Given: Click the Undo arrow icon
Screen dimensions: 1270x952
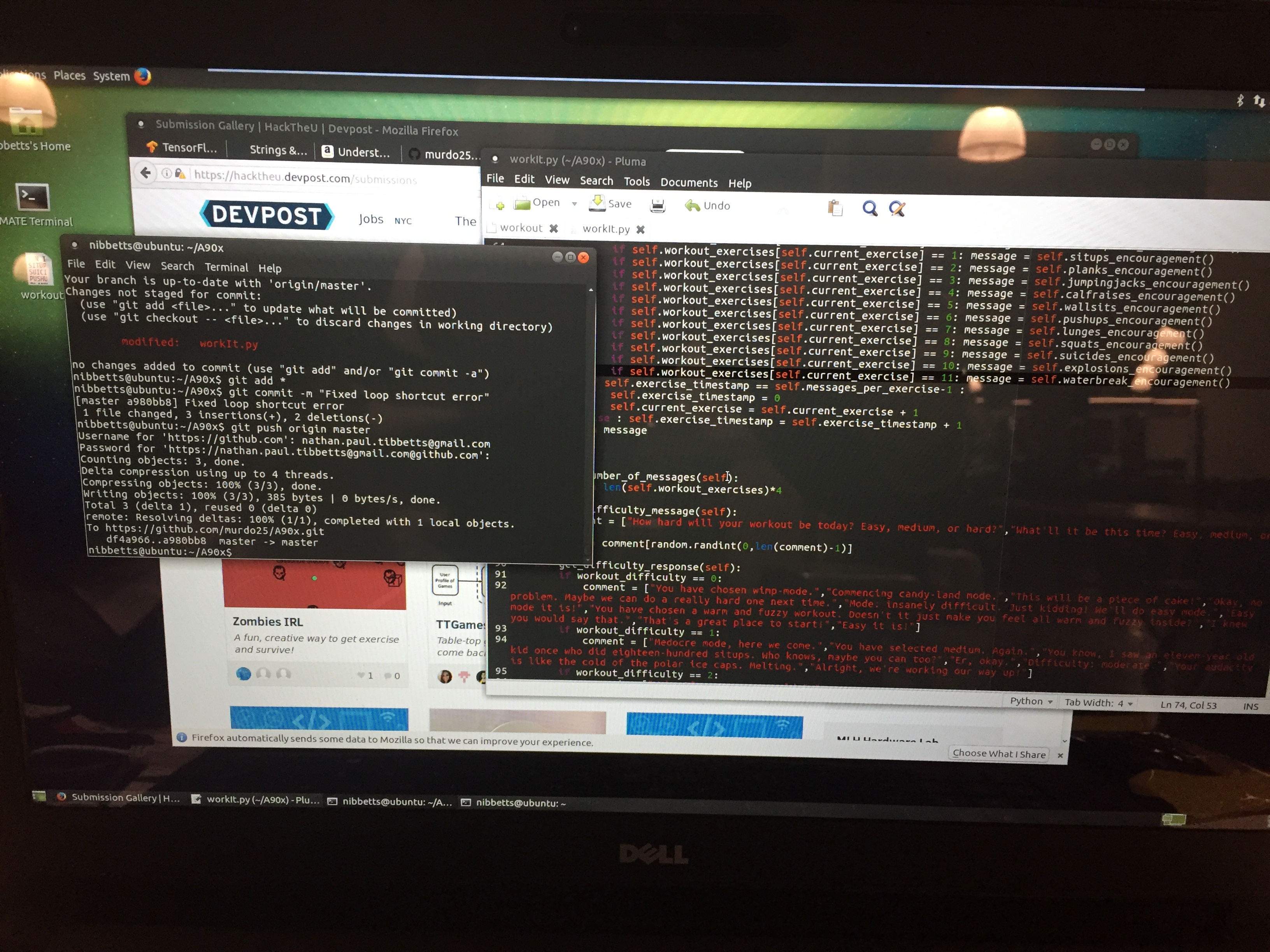Looking at the screenshot, I should (693, 205).
